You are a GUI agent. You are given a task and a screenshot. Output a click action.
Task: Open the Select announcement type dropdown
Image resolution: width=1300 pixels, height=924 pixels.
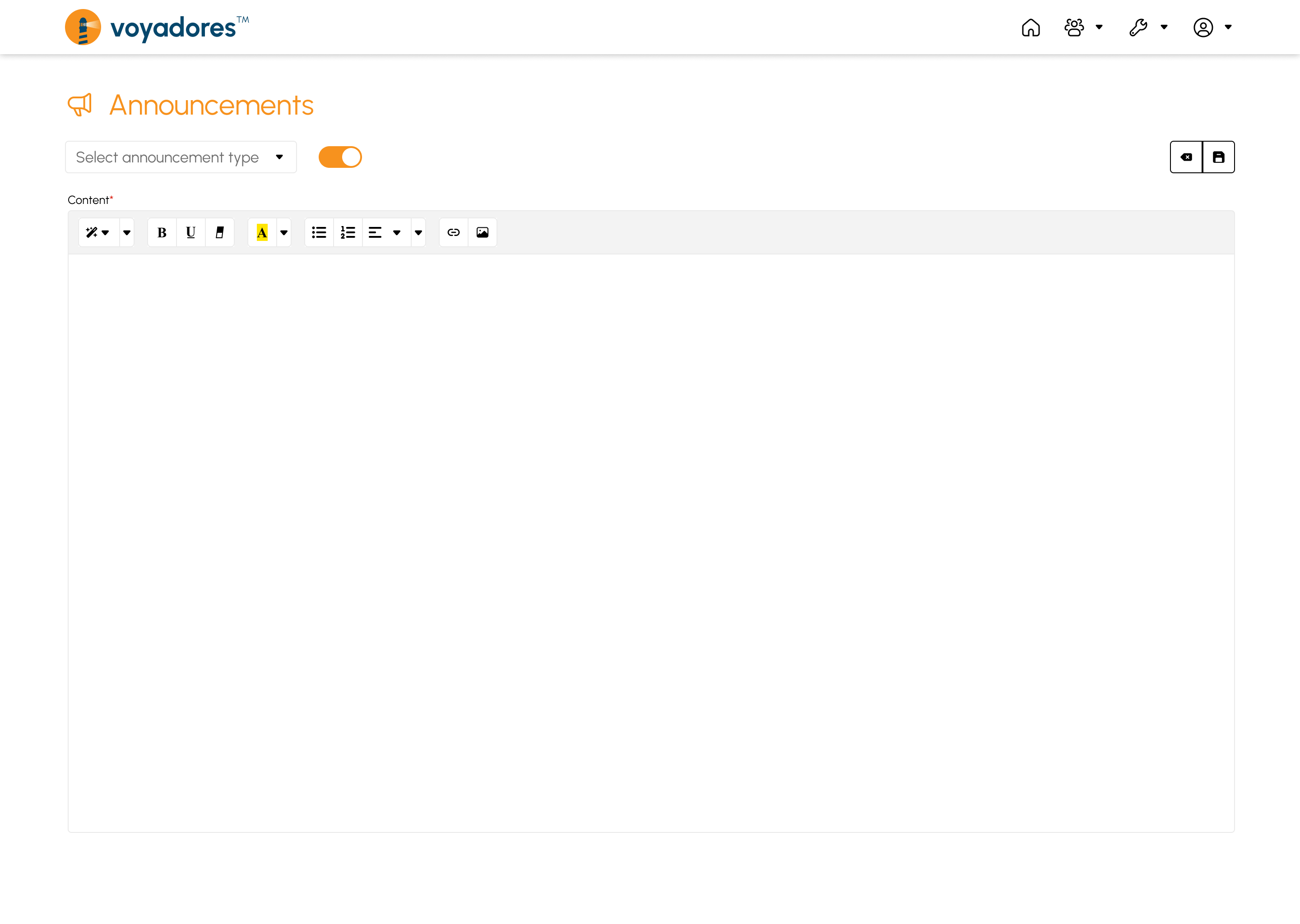point(181,157)
